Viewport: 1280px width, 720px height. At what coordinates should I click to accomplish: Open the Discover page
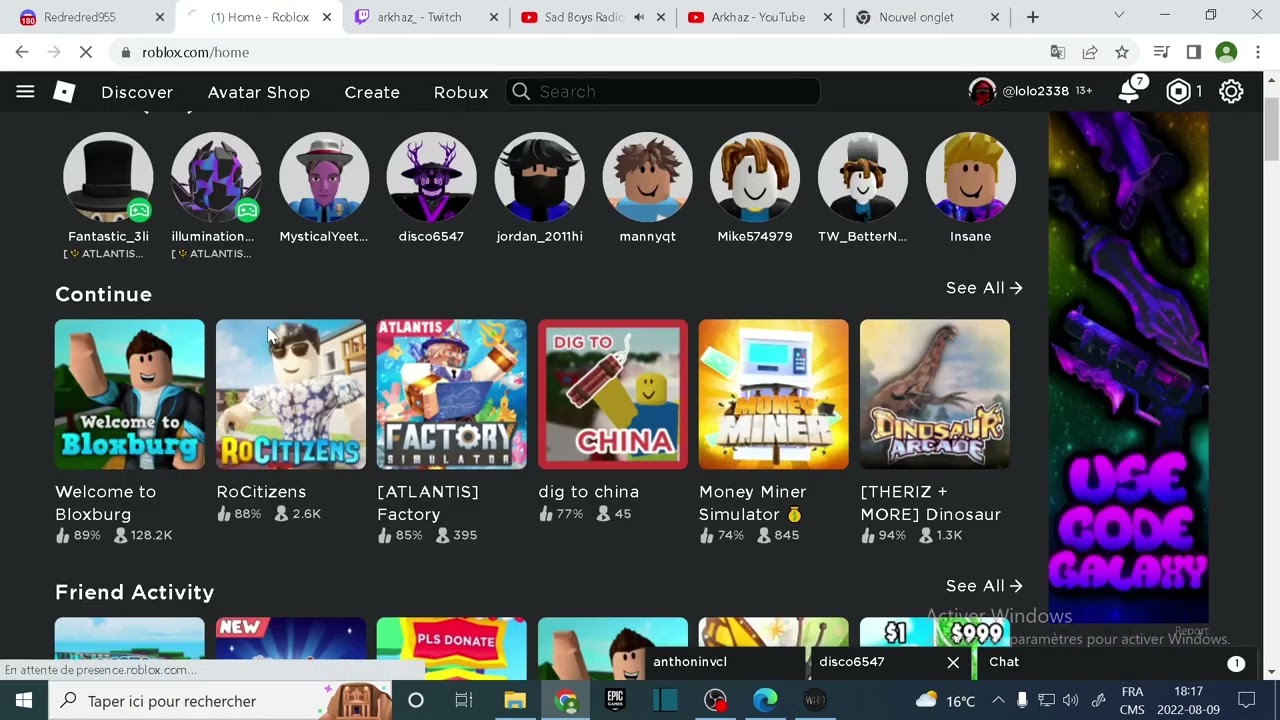tap(137, 92)
